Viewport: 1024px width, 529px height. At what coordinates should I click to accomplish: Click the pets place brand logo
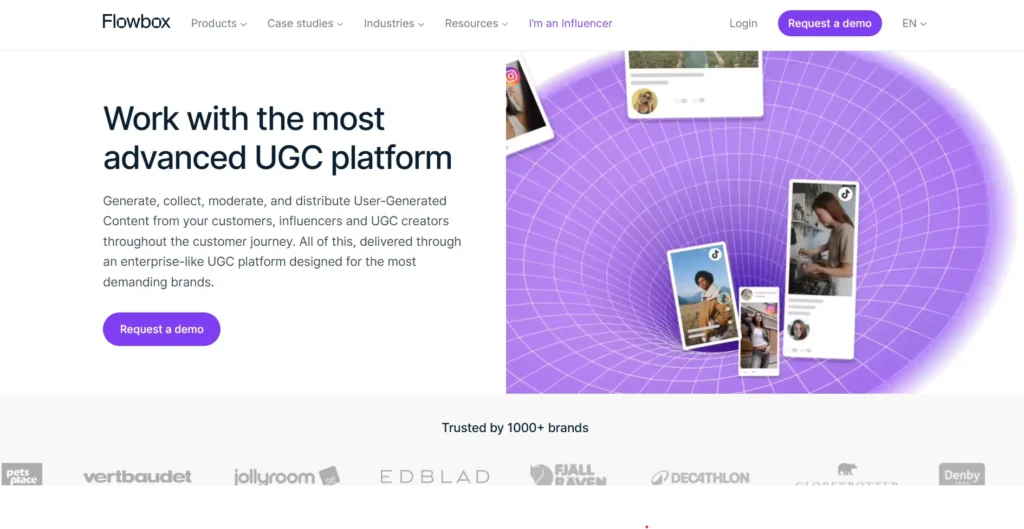[22, 474]
